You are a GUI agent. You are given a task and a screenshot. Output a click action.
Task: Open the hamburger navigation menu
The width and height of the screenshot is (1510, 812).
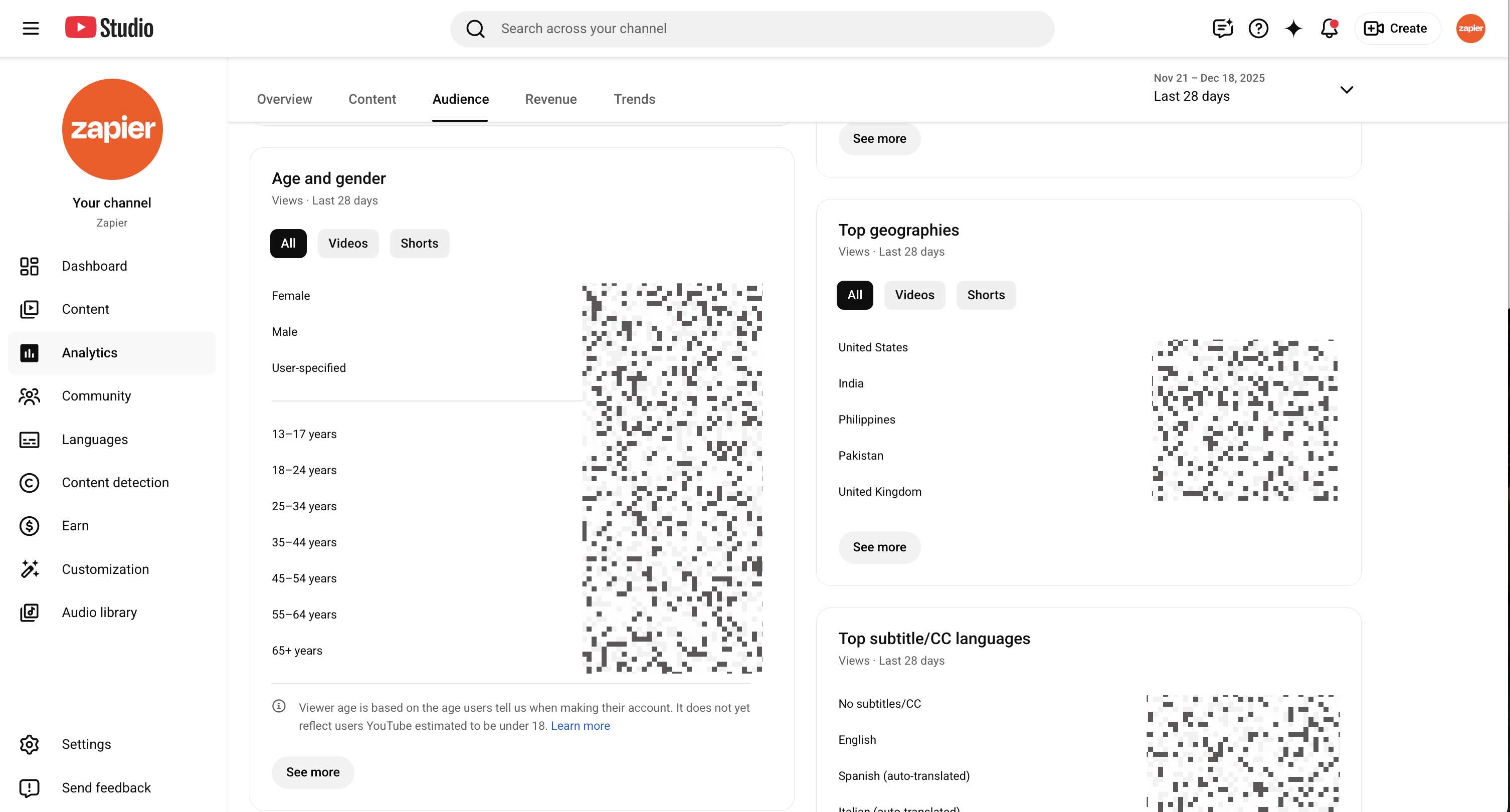pos(31,28)
